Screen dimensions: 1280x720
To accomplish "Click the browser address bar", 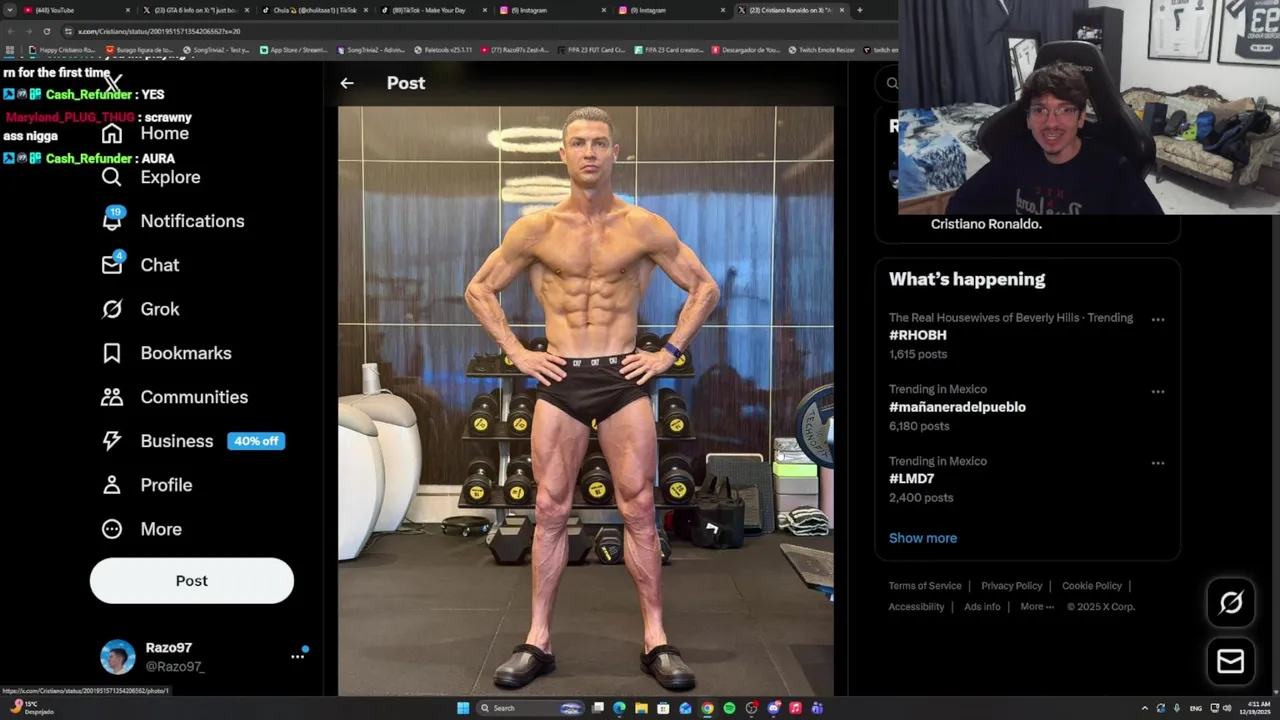I will pos(480,31).
